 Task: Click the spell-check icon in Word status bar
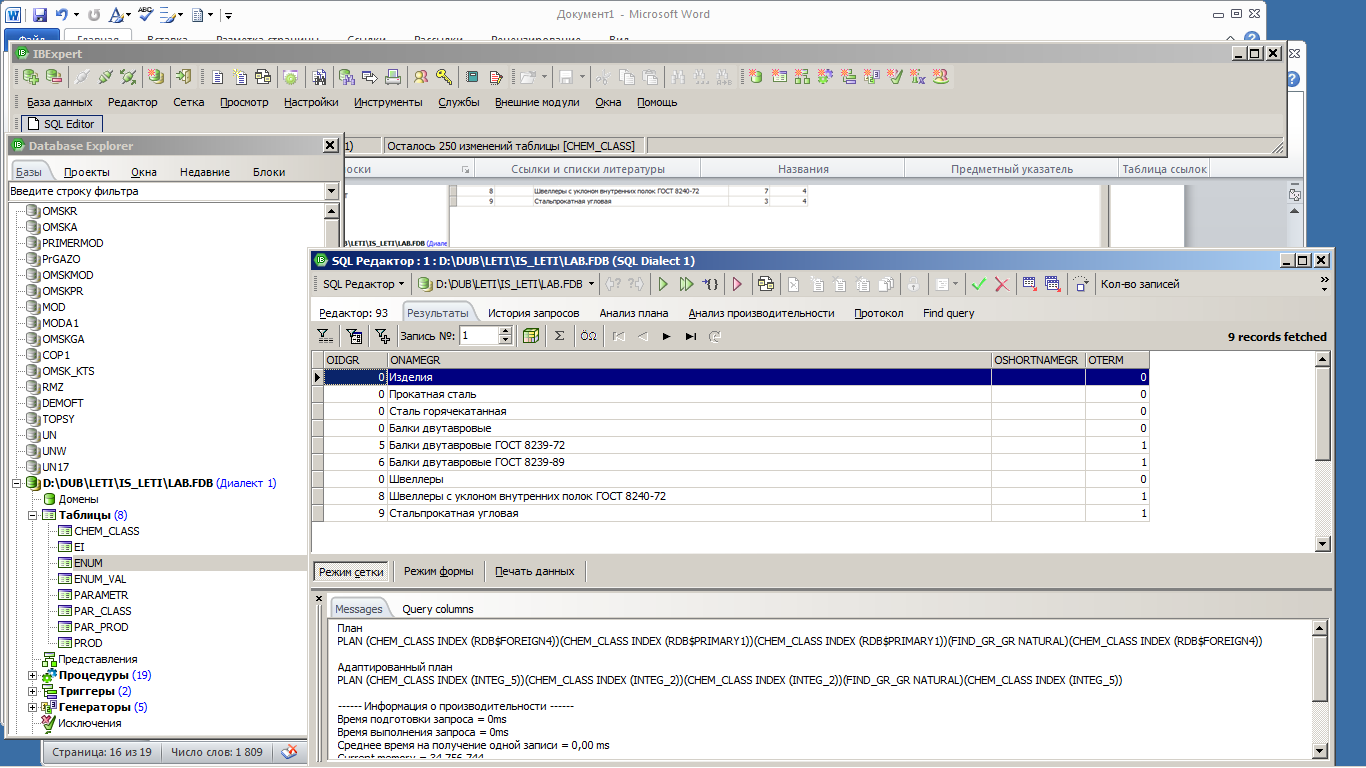[289, 751]
